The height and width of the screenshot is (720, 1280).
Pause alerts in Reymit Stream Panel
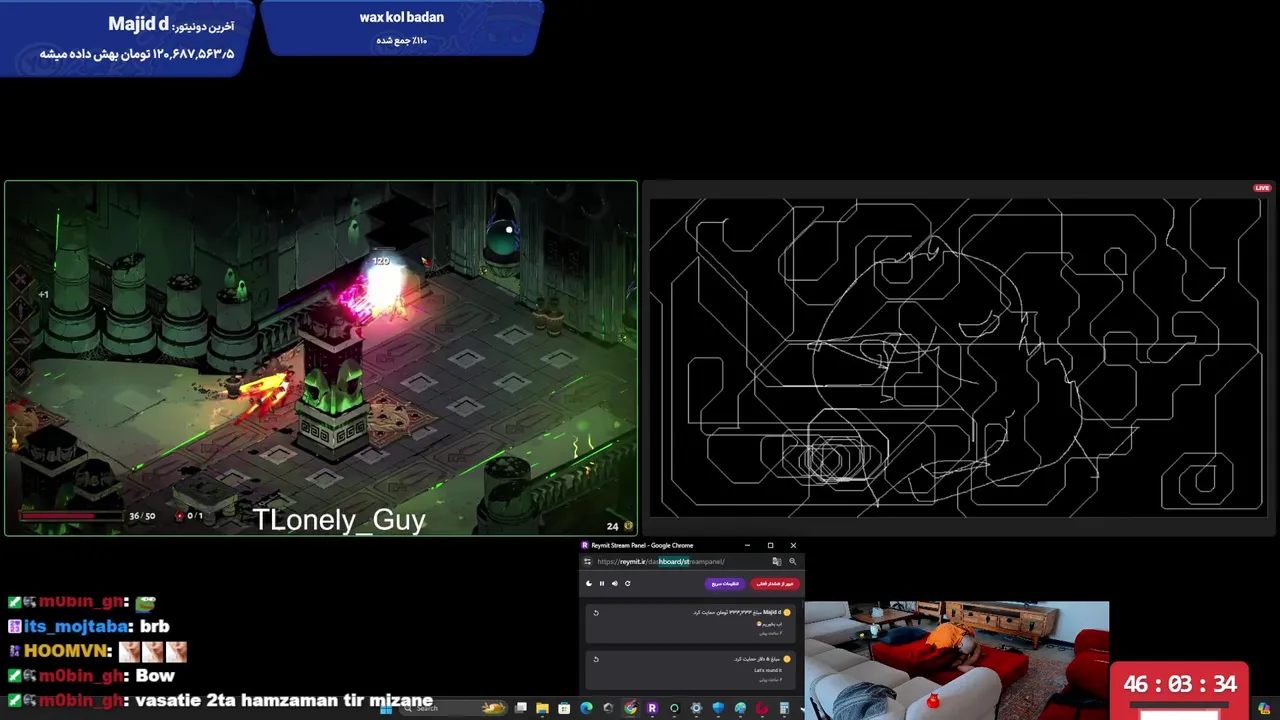coord(602,583)
